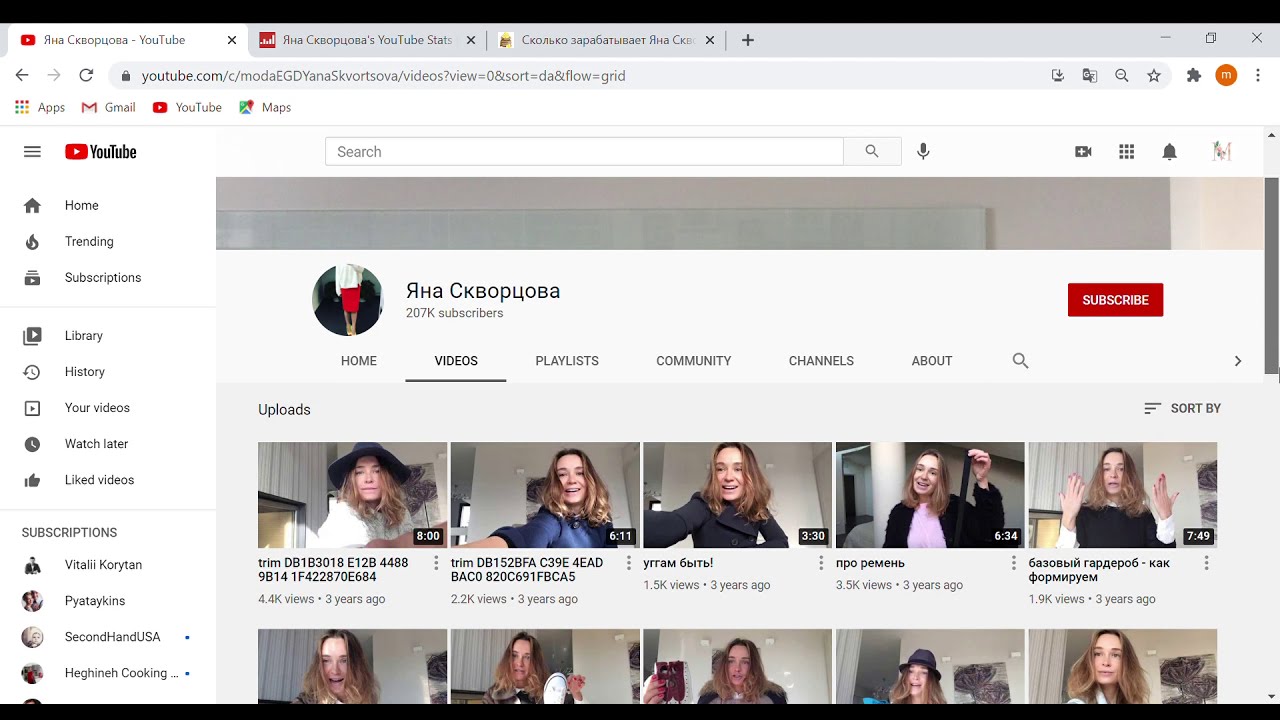Click the YouTube logo
Viewport: 1280px width, 720px height.
pyautogui.click(x=100, y=152)
